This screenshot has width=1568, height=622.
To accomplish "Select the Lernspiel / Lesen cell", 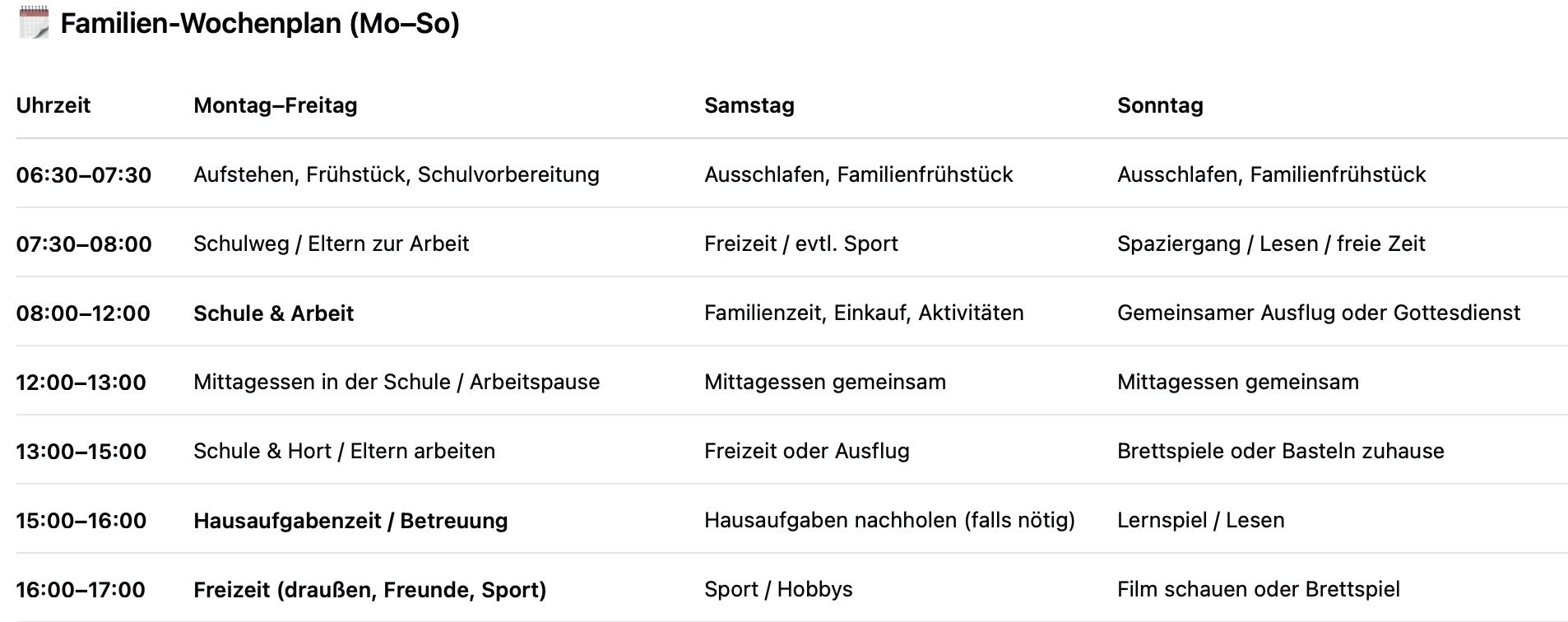I will [1200, 520].
